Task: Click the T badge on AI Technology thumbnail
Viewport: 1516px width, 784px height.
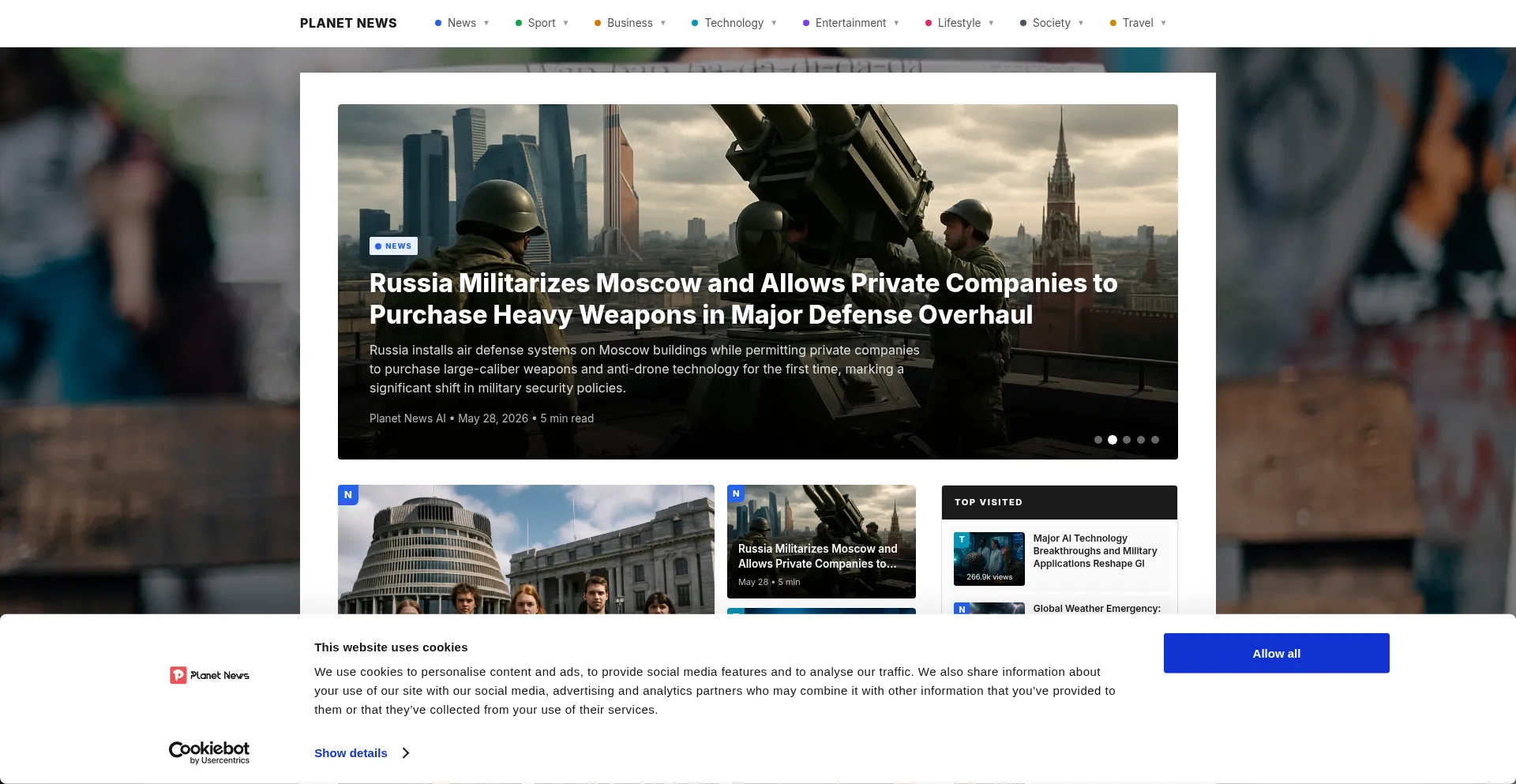Action: click(x=962, y=539)
